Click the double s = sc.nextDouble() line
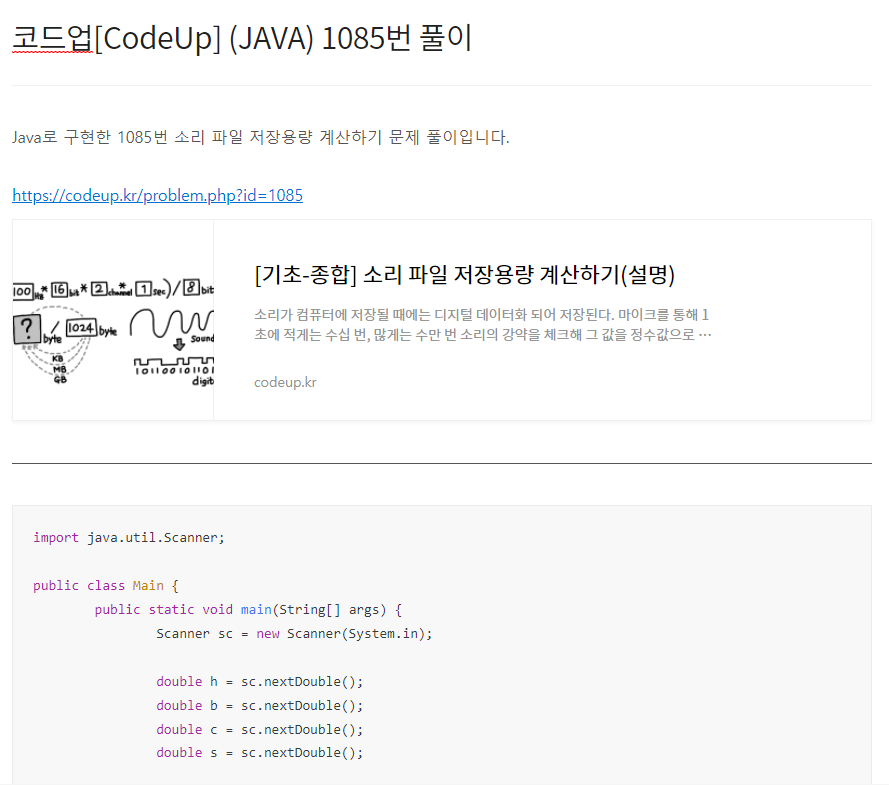The height and width of the screenshot is (785, 889). [x=260, y=753]
